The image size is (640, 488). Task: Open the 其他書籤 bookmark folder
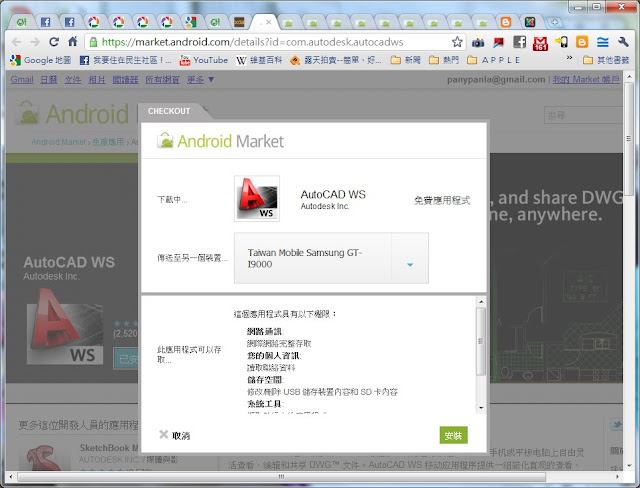click(606, 60)
